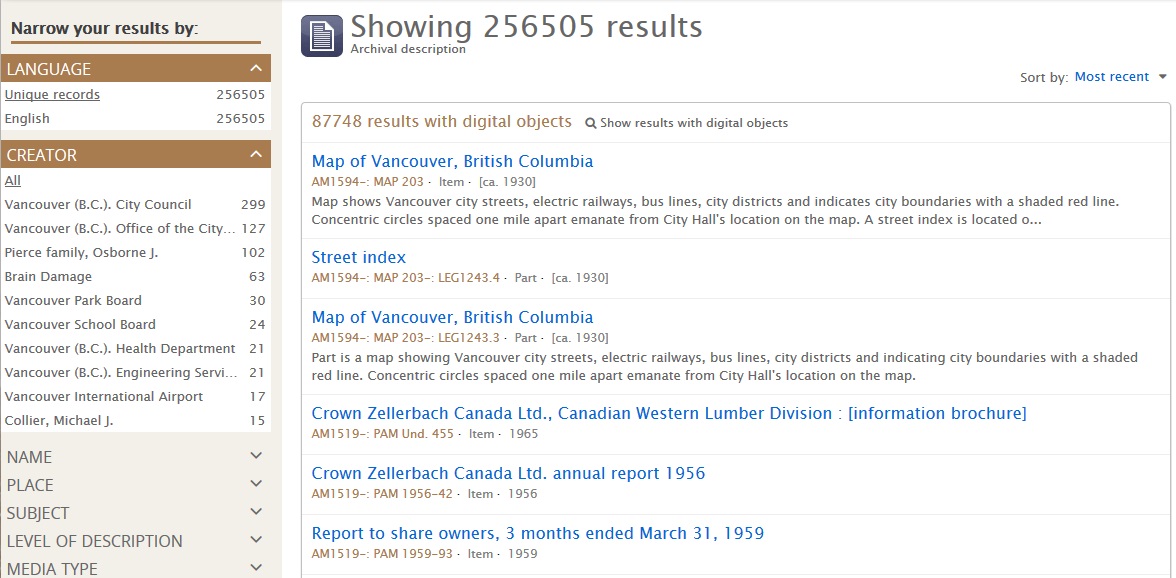Filter creator Vancouver (B.C.). City Council
The height and width of the screenshot is (578, 1176).
coord(98,205)
